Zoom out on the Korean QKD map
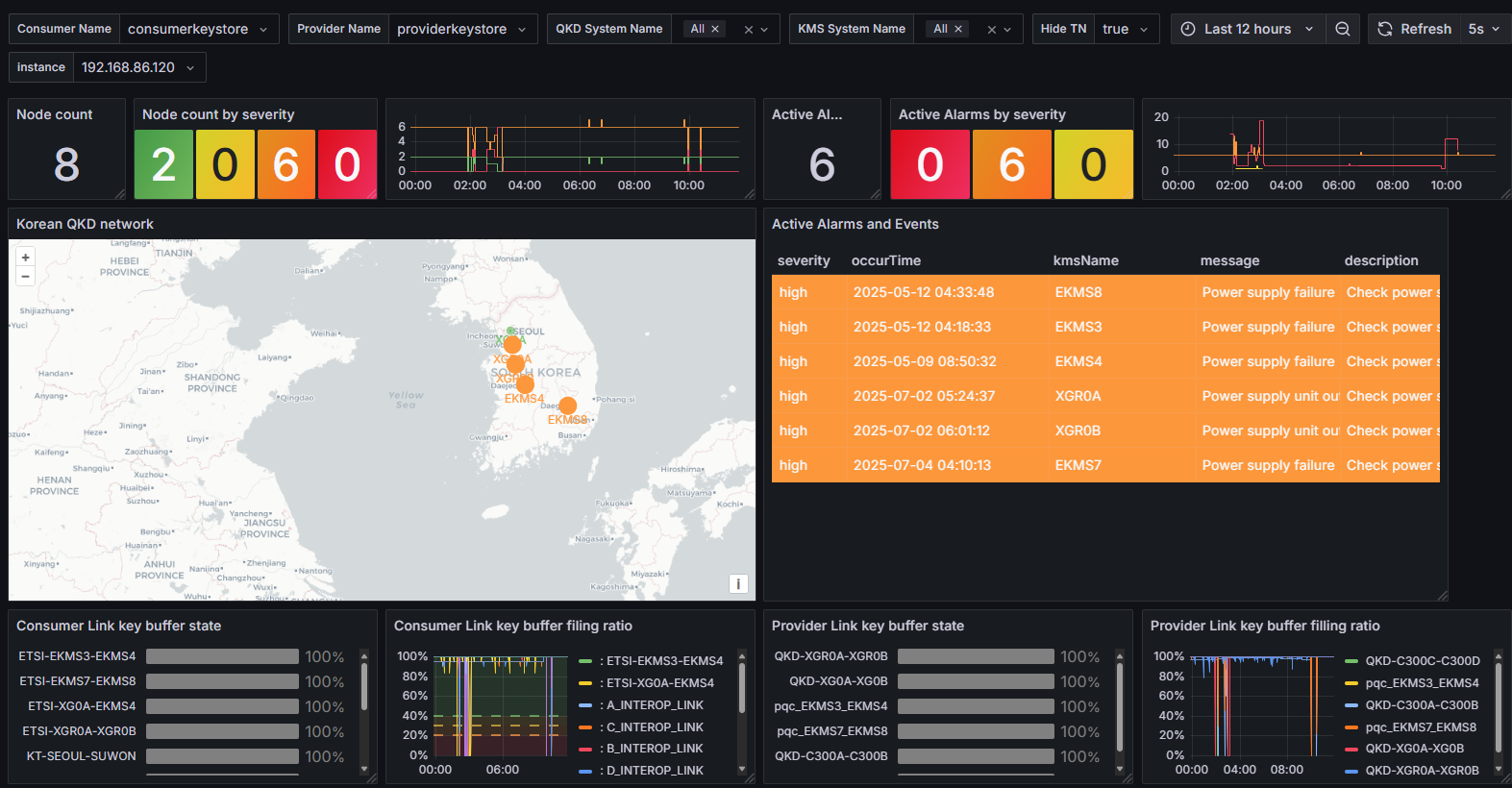This screenshot has height=788, width=1512. click(x=26, y=277)
